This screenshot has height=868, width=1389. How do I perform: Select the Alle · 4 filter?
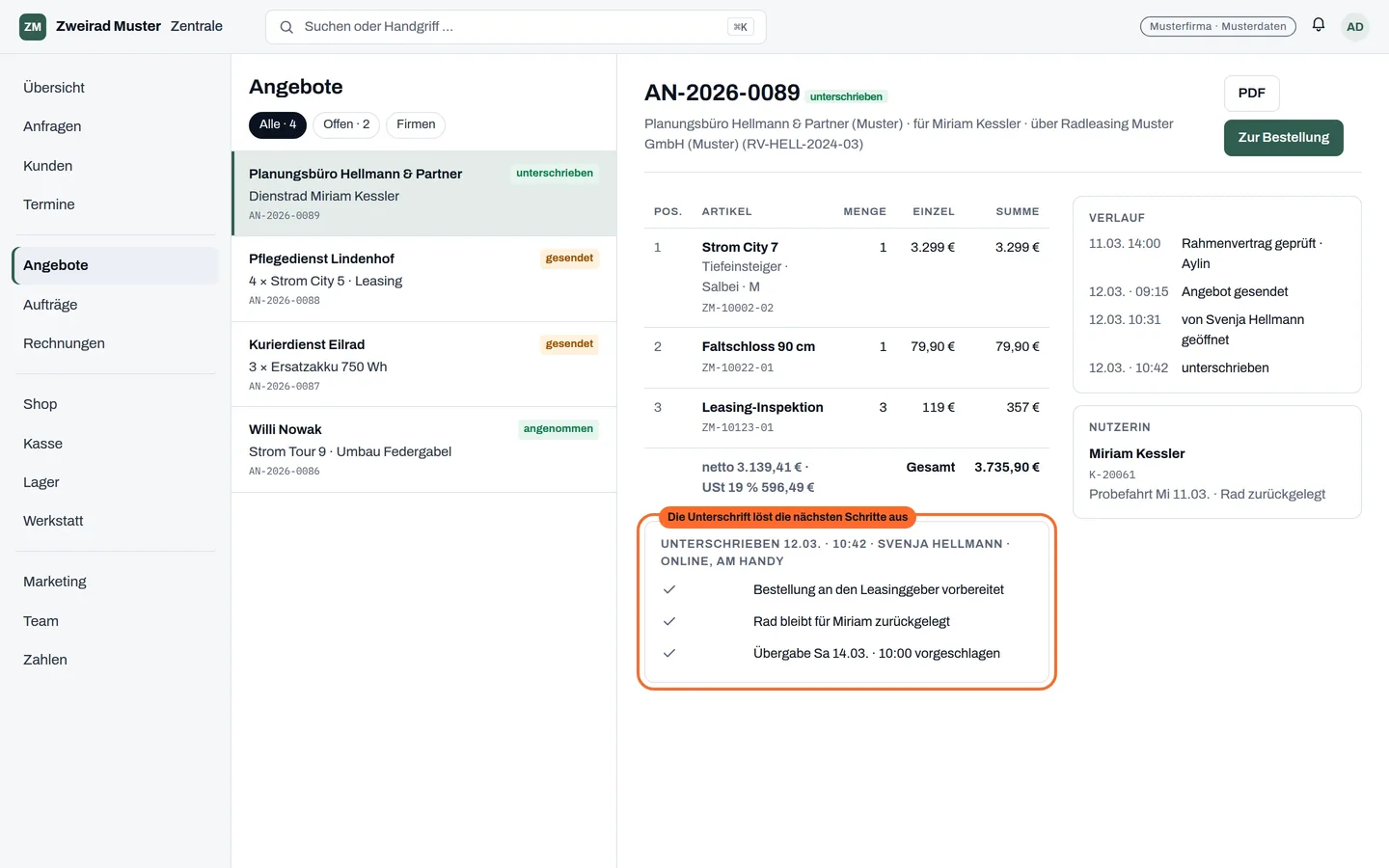(278, 124)
